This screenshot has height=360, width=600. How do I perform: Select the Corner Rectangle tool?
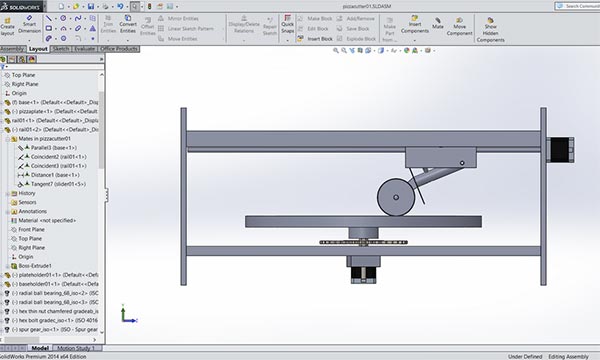[49, 28]
